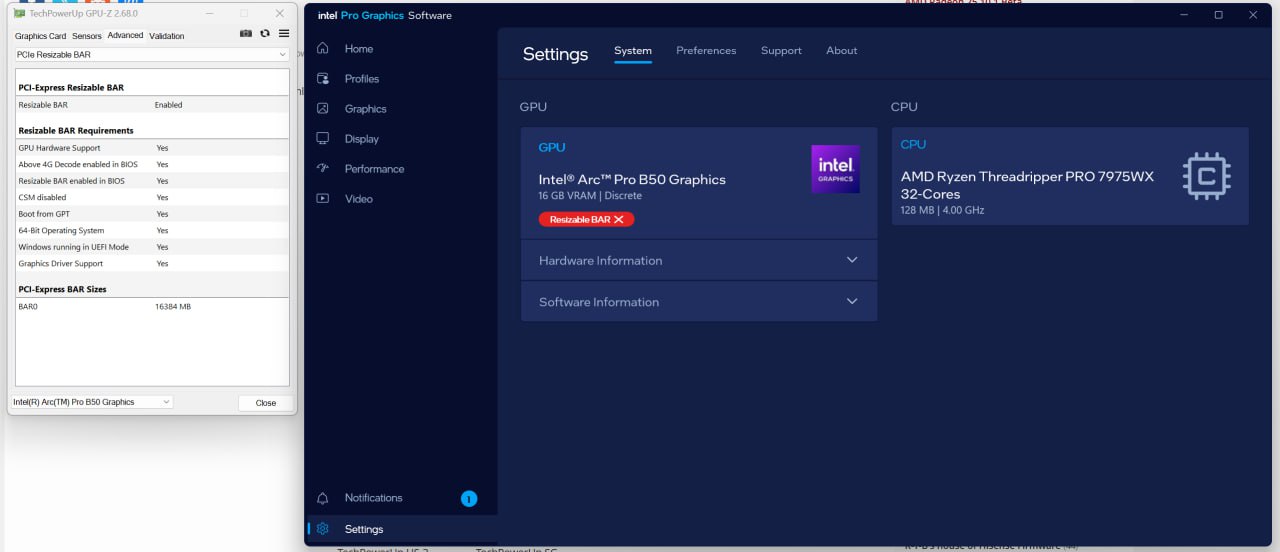1280x552 pixels.
Task: Switch to the Preferences tab
Action: click(x=706, y=51)
